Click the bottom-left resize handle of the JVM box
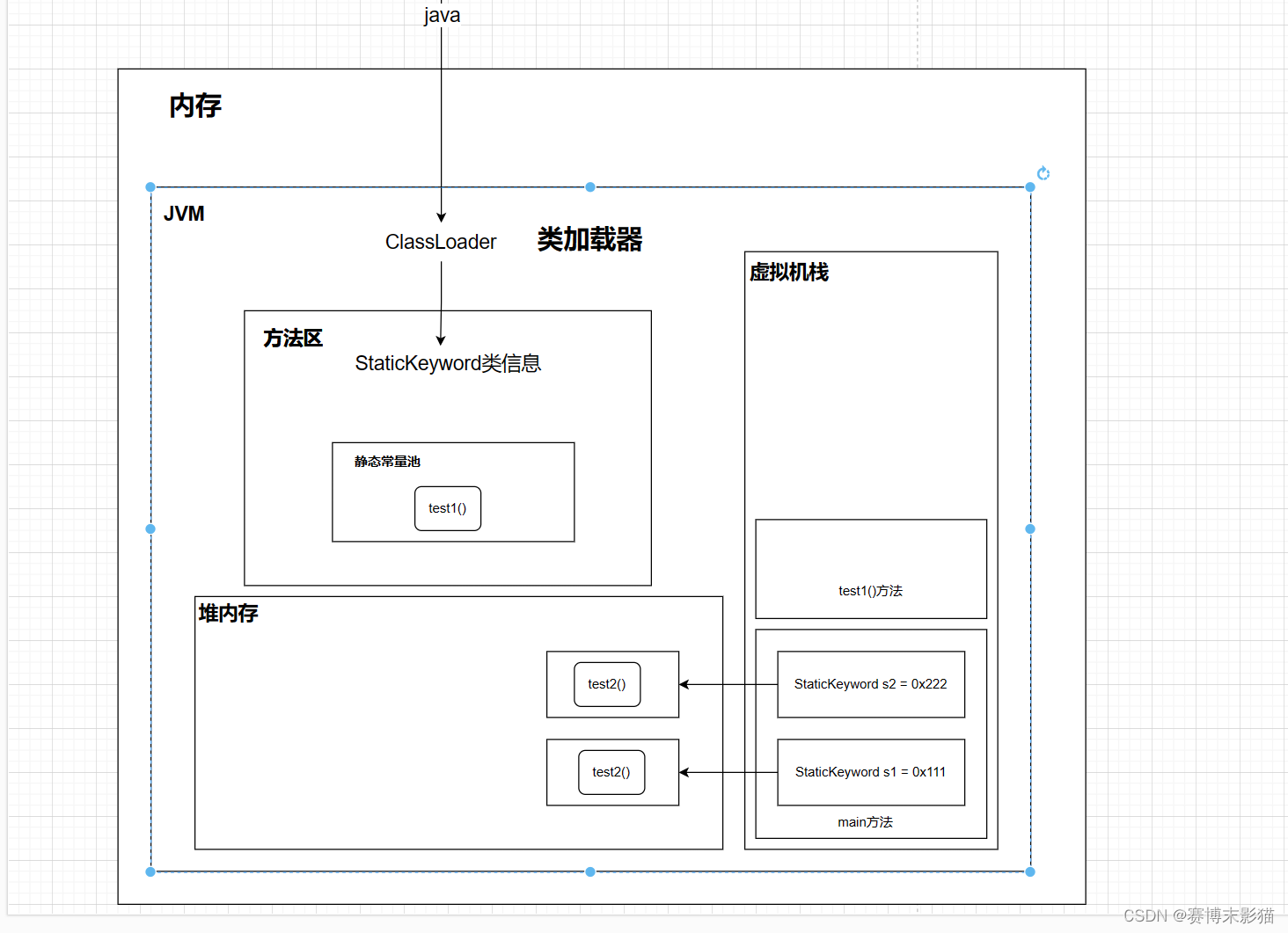 (x=150, y=871)
